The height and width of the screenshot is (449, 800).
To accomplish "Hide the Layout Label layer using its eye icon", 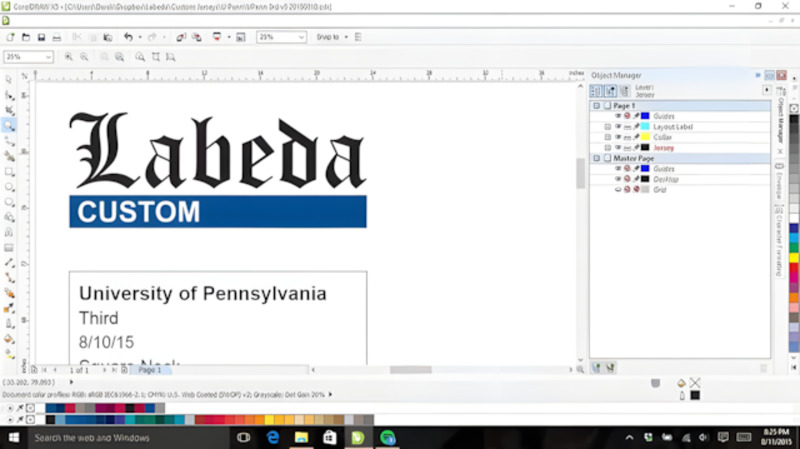I will (618, 127).
